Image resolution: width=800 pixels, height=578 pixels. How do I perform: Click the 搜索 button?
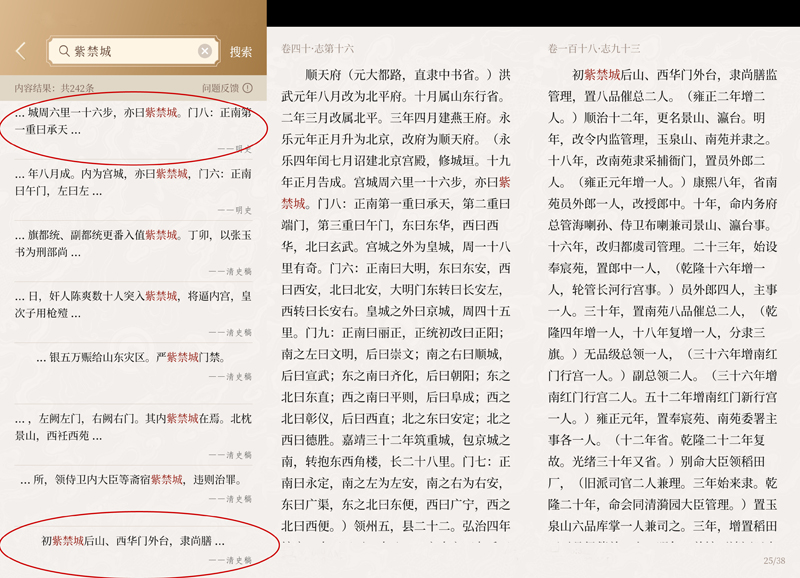pyautogui.click(x=241, y=52)
